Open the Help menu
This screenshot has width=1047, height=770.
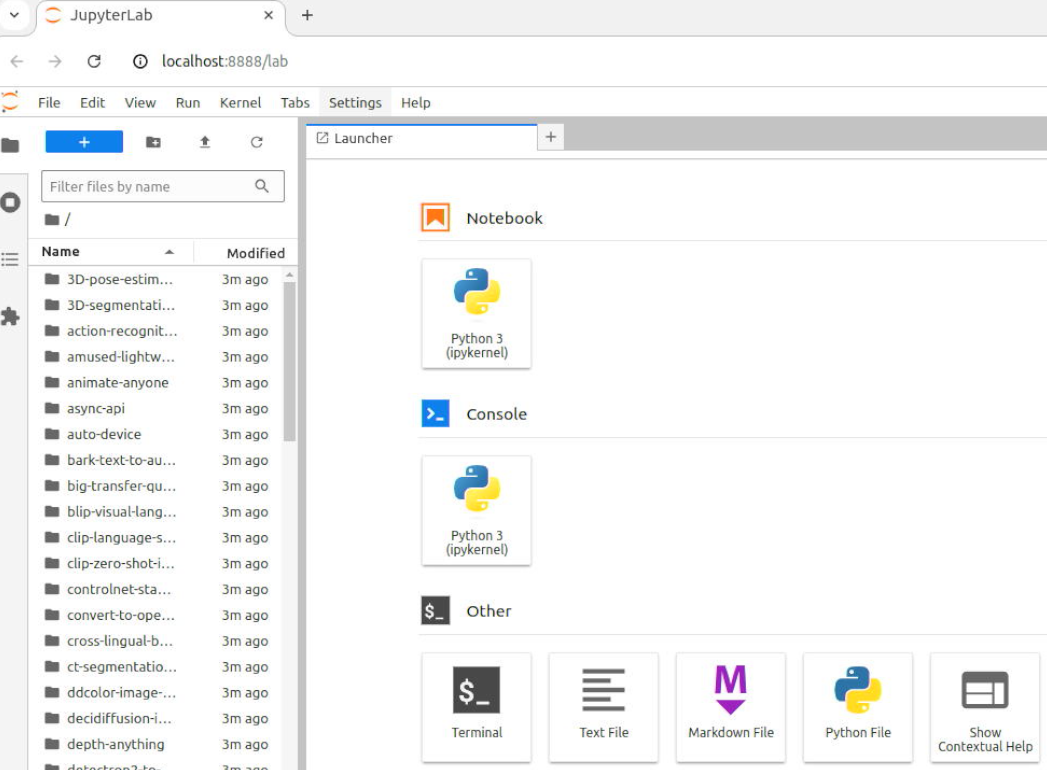pos(415,102)
